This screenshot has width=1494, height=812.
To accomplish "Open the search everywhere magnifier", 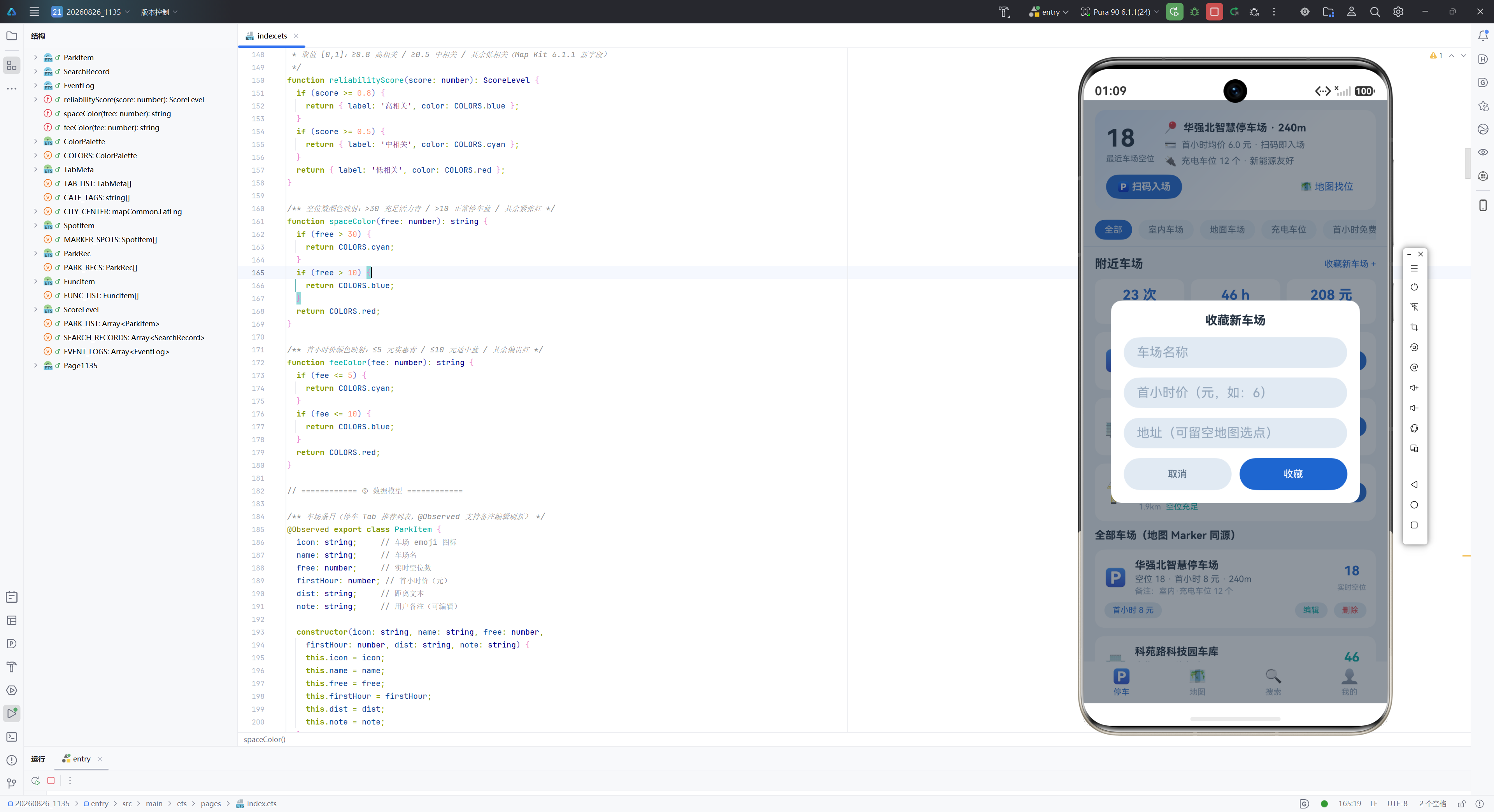I will tap(1375, 12).
